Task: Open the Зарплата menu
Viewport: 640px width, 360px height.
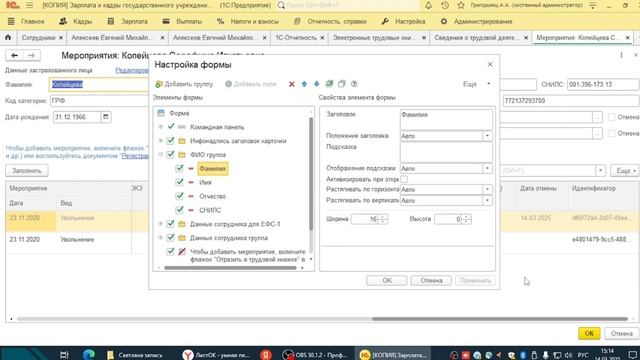Action: 127,21
